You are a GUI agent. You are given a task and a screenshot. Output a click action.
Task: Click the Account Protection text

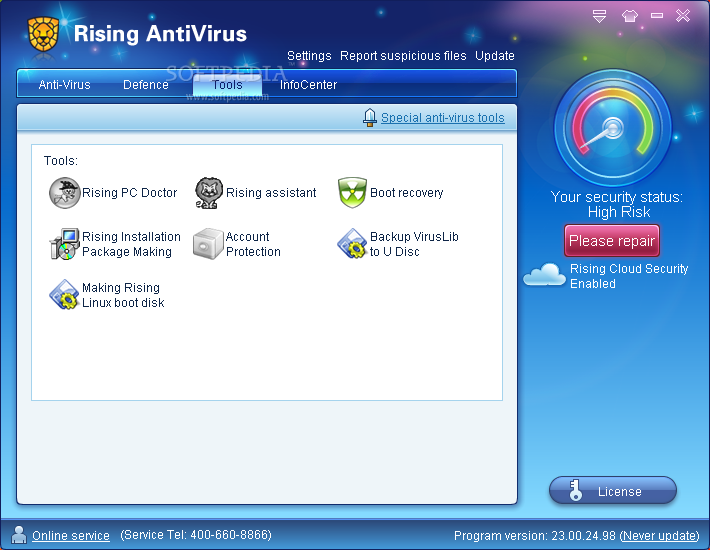(x=253, y=244)
